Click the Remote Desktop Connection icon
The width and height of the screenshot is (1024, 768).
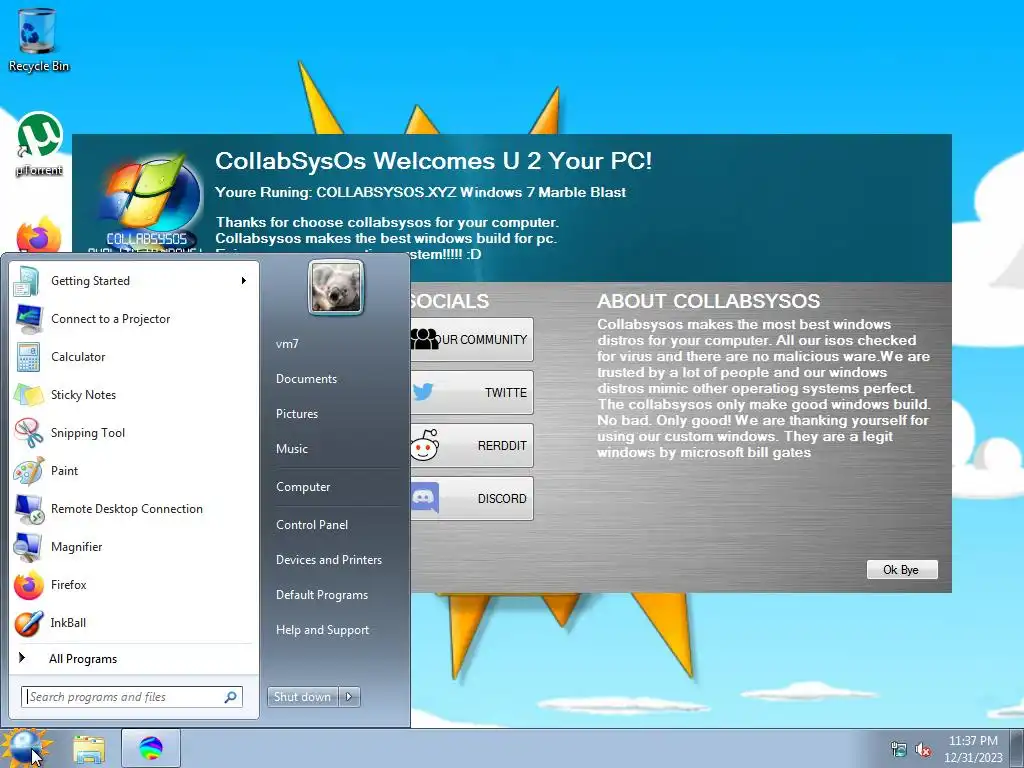click(29, 509)
